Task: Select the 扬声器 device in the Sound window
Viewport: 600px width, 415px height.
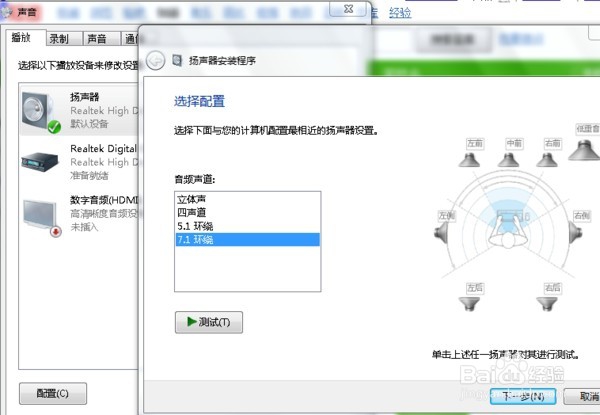Action: pos(79,110)
